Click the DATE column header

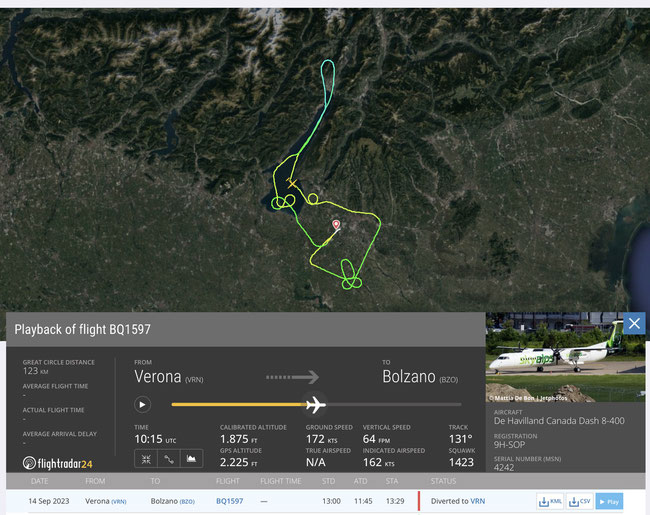tap(39, 481)
